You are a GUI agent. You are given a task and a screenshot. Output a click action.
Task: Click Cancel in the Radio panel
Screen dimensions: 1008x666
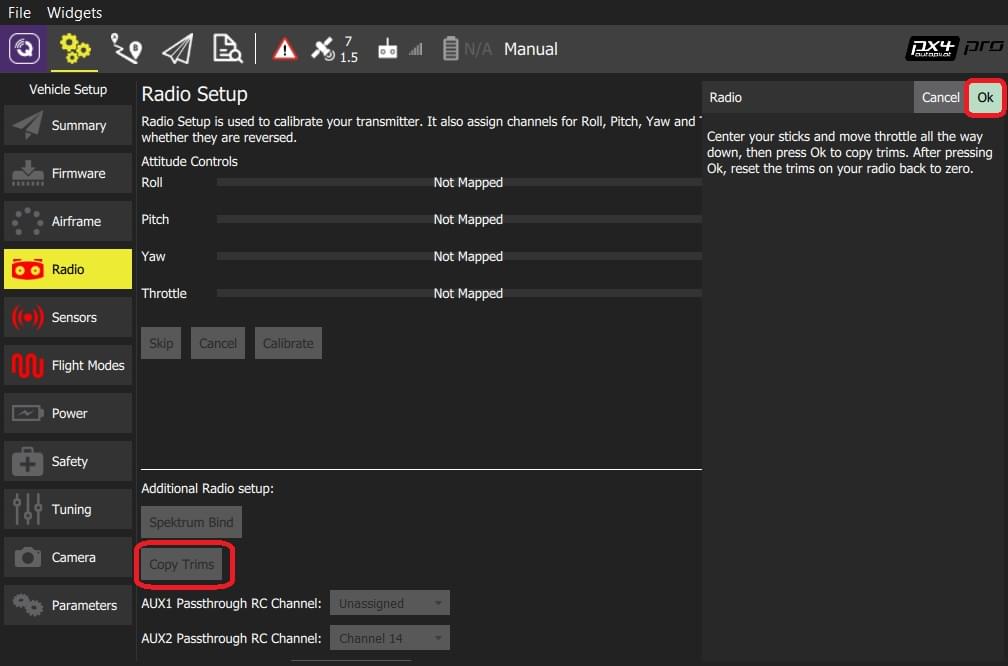coord(940,97)
